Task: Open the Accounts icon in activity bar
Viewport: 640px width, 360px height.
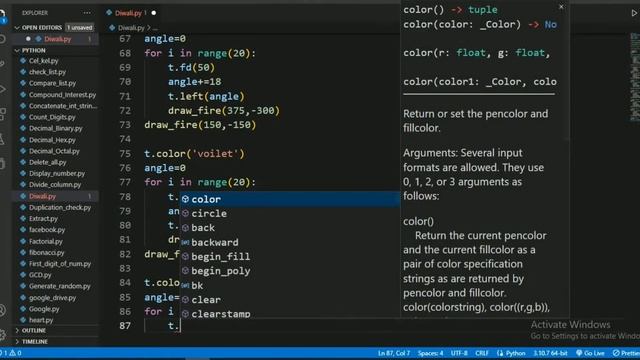Action: click(x=2, y=311)
